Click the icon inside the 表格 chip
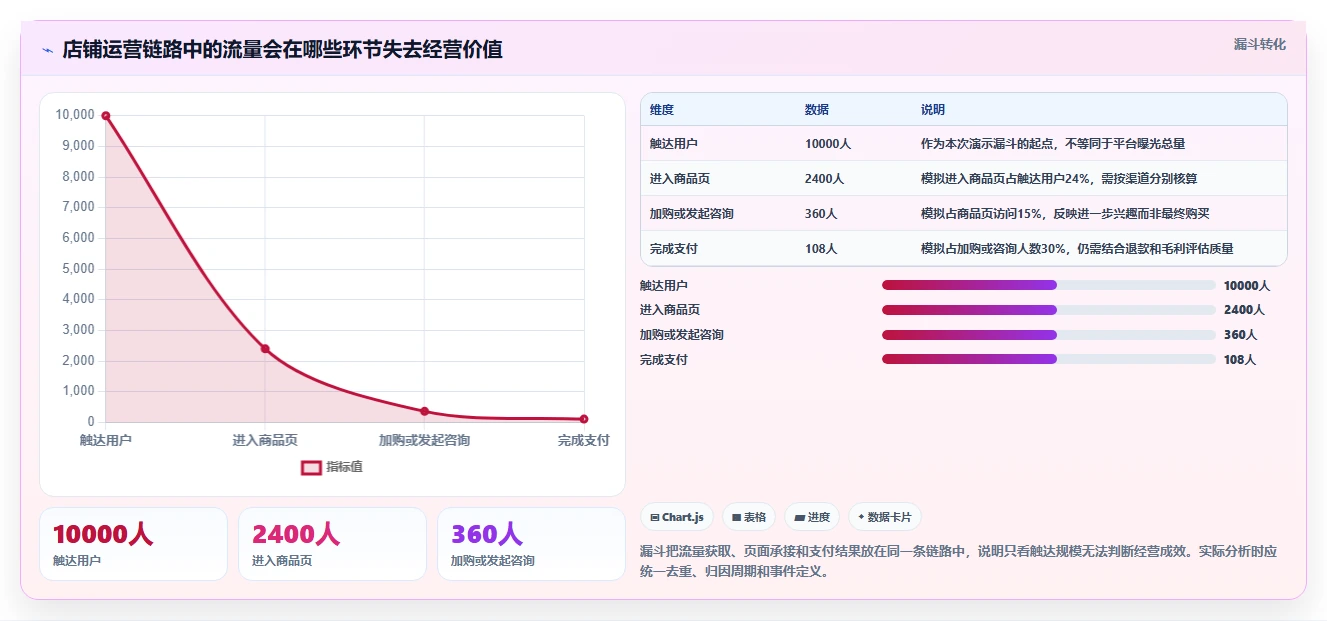 (737, 517)
